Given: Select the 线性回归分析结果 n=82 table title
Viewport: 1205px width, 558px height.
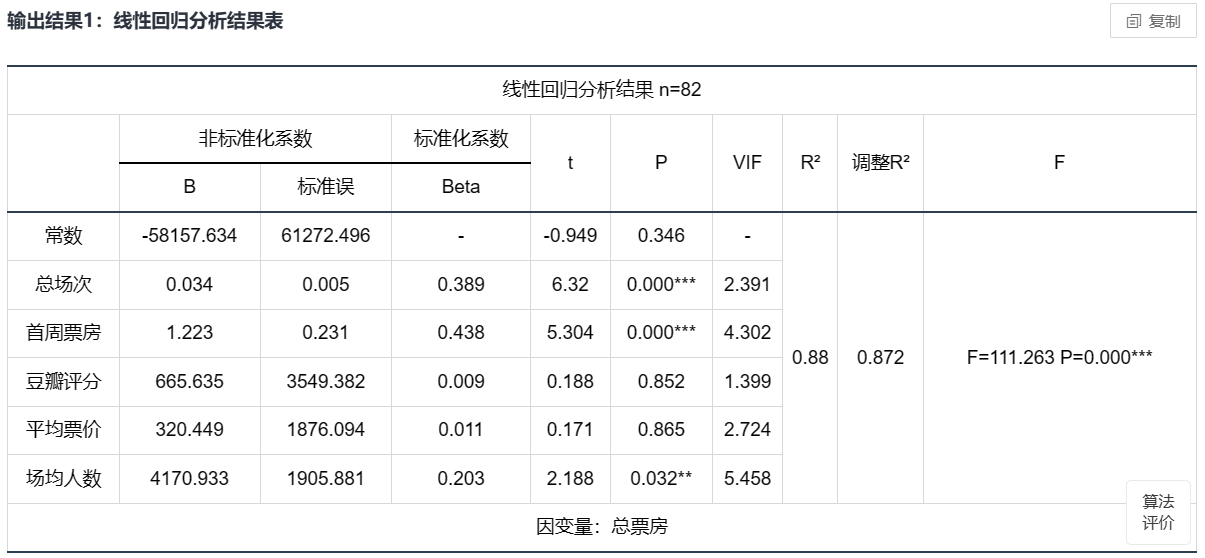Looking at the screenshot, I should [x=601, y=90].
